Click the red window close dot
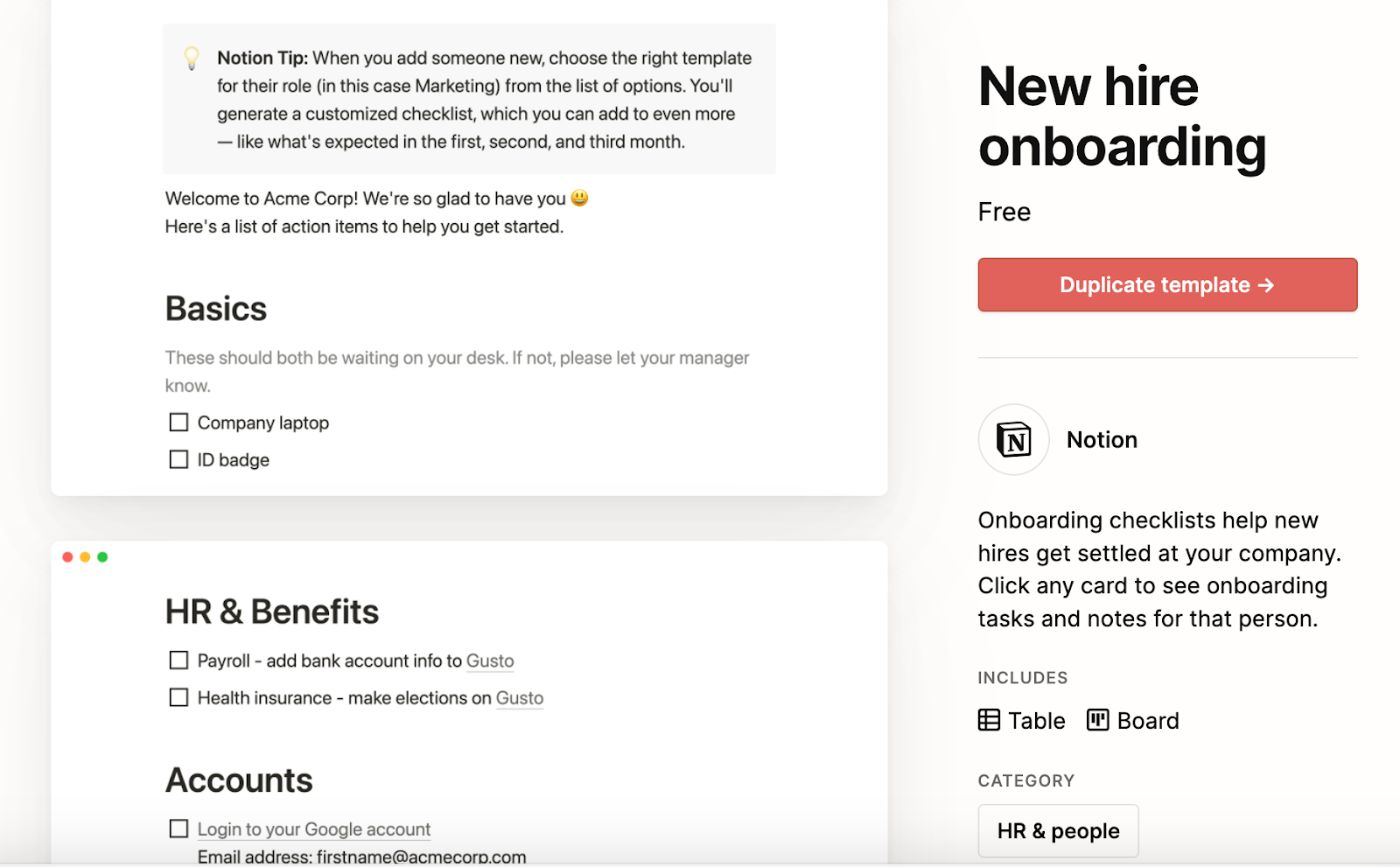Screen dimensions: 1400x867 tap(68, 557)
